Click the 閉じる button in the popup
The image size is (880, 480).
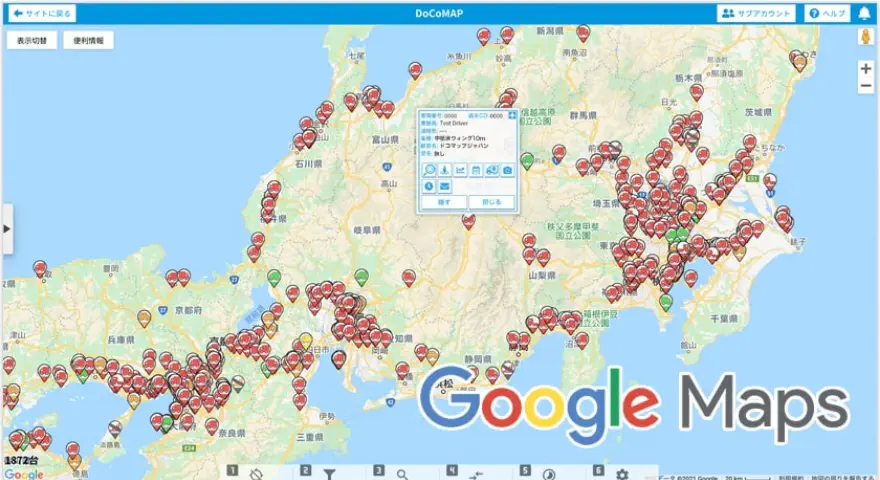point(491,202)
